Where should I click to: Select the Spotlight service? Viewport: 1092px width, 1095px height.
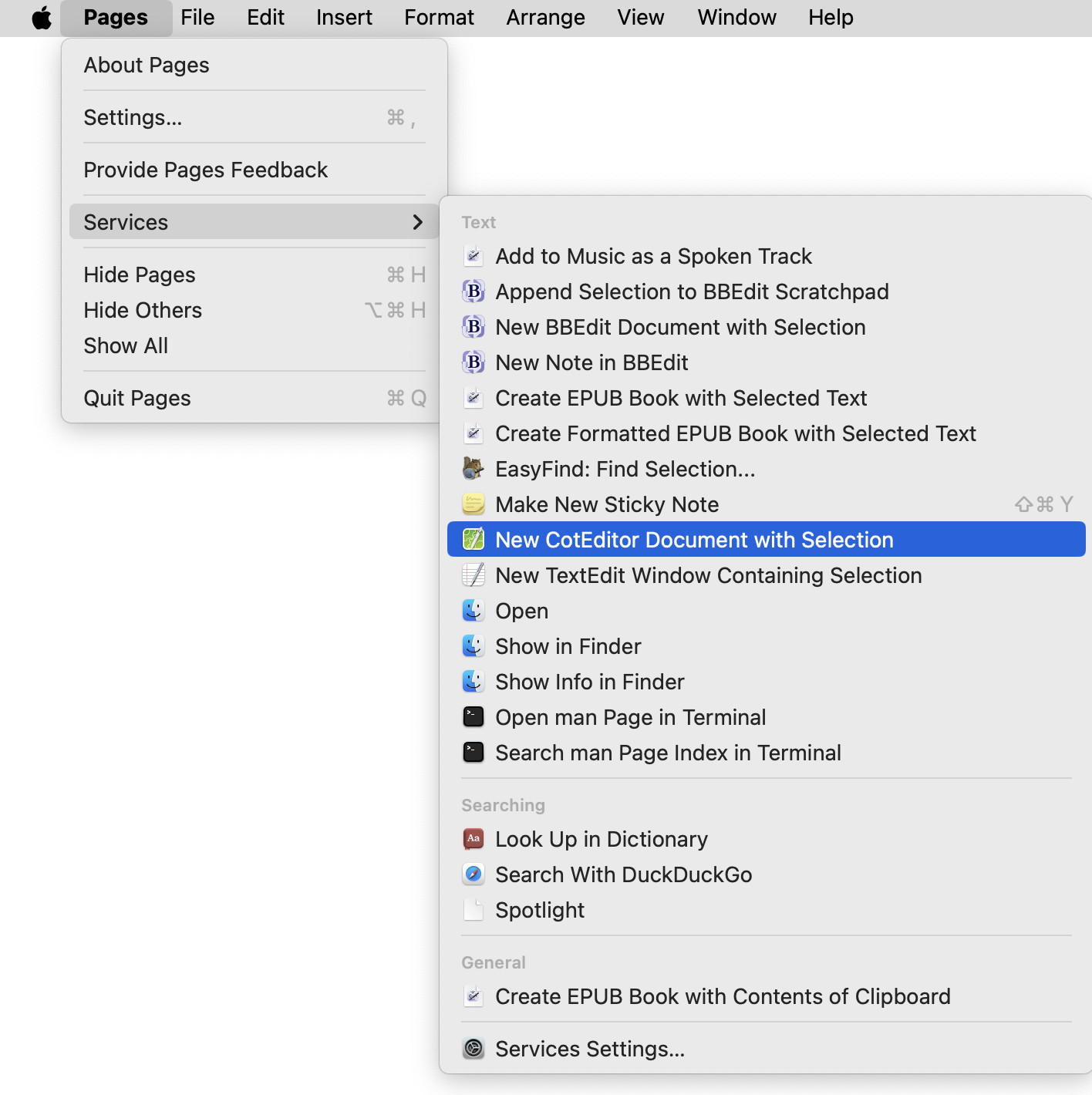coord(767,910)
